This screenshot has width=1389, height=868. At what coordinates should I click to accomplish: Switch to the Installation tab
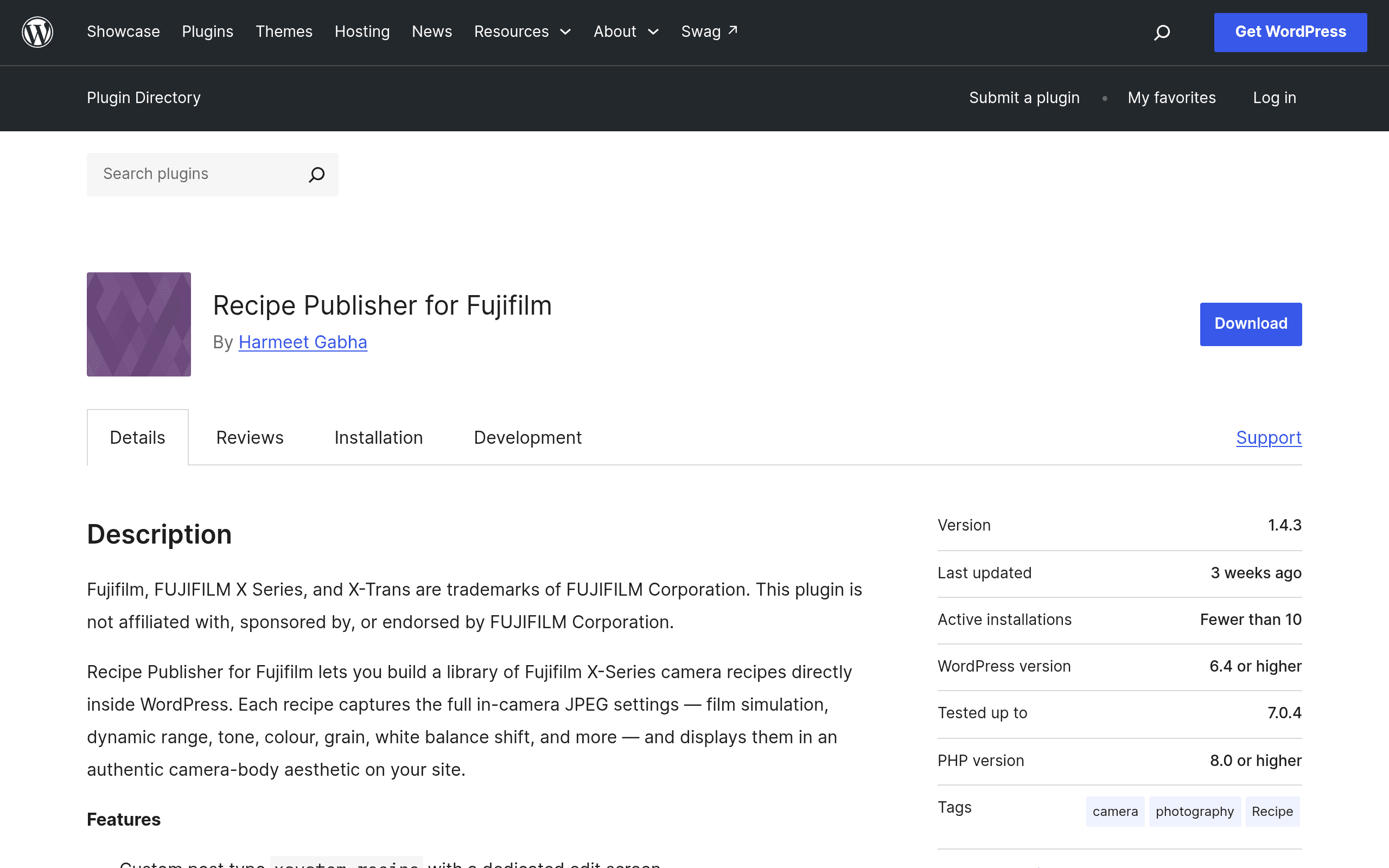coord(379,437)
